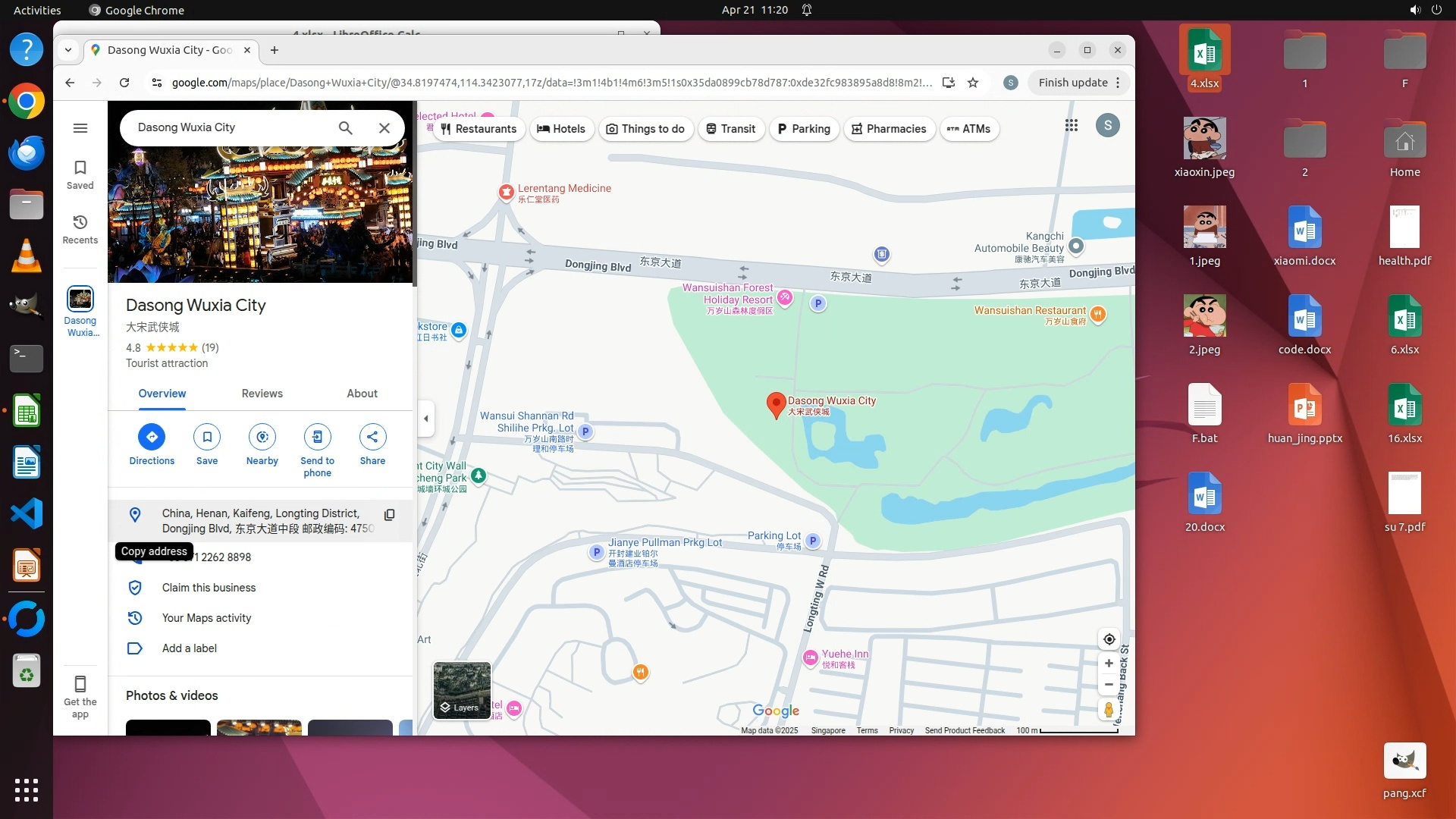Click the Share place icon
1456x819 pixels.
pos(372,437)
